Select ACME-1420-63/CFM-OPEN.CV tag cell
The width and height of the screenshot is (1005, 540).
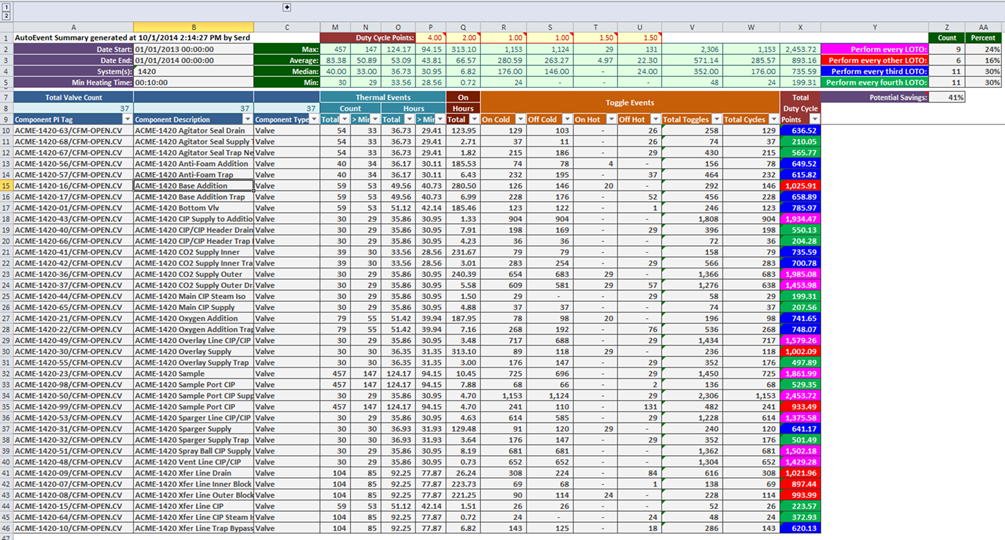[x=74, y=131]
